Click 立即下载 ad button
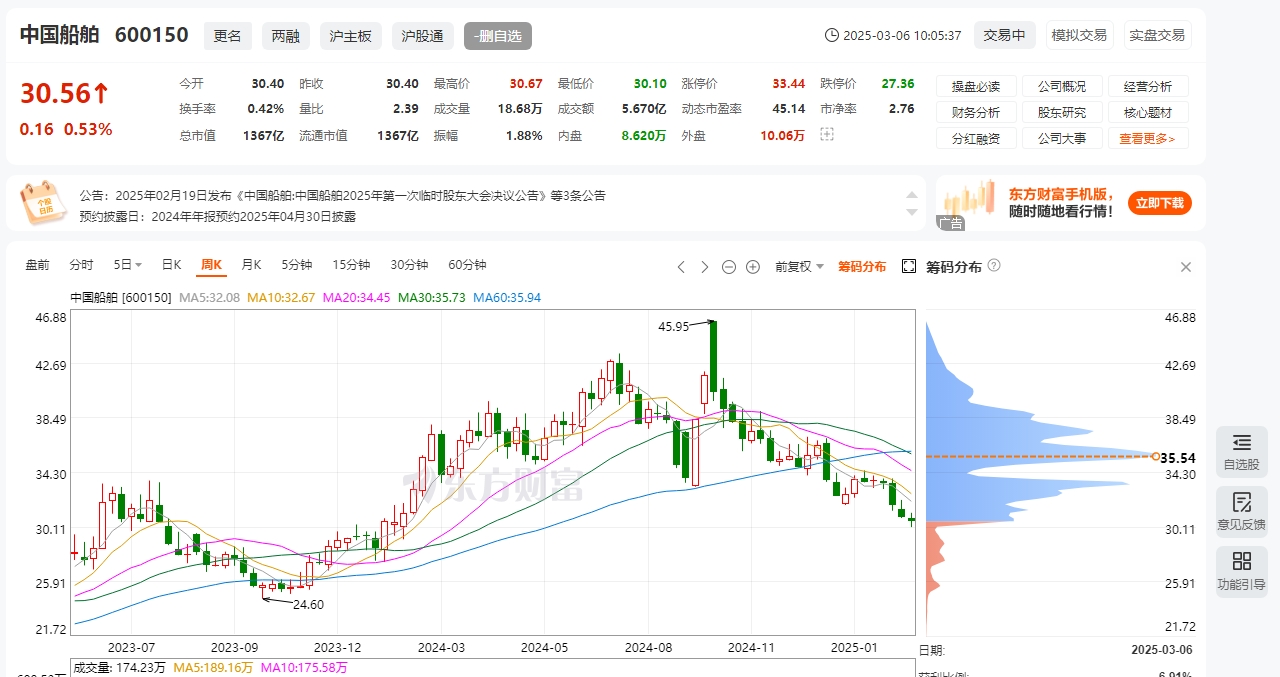The height and width of the screenshot is (677, 1280). coord(1160,203)
